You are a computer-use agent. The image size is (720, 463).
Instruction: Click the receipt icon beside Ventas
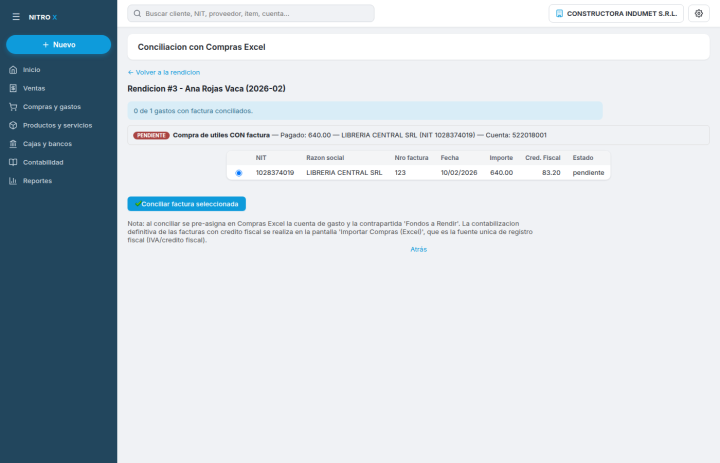[13, 88]
